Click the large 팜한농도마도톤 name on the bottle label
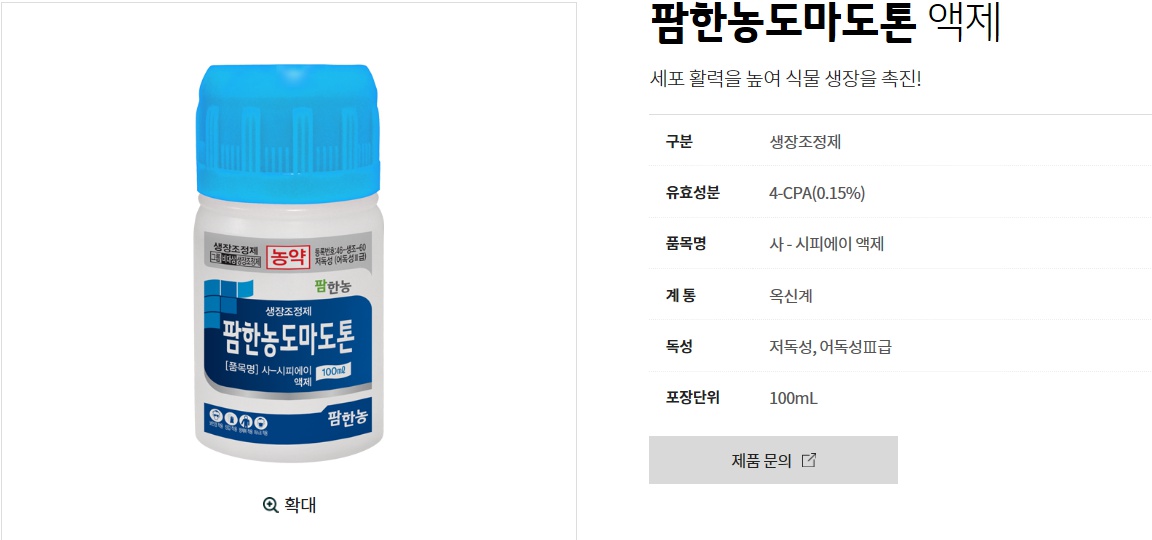Screen dimensions: 1152x540 [x=288, y=338]
